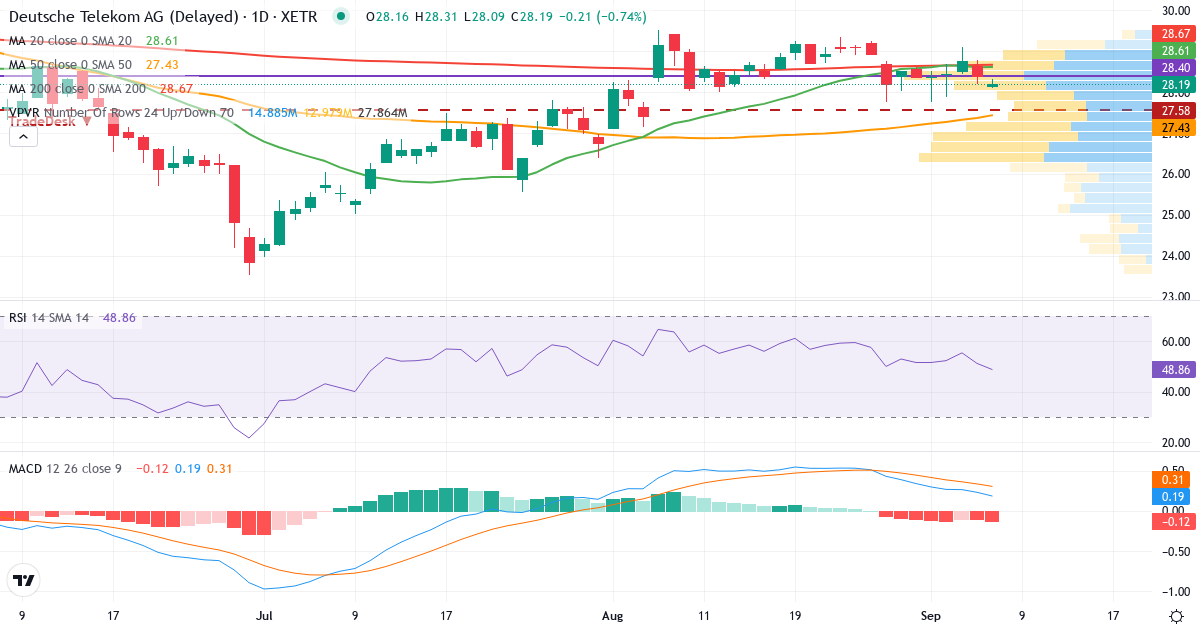
Task: Click 23.00 on the price scale
Action: 1175,297
